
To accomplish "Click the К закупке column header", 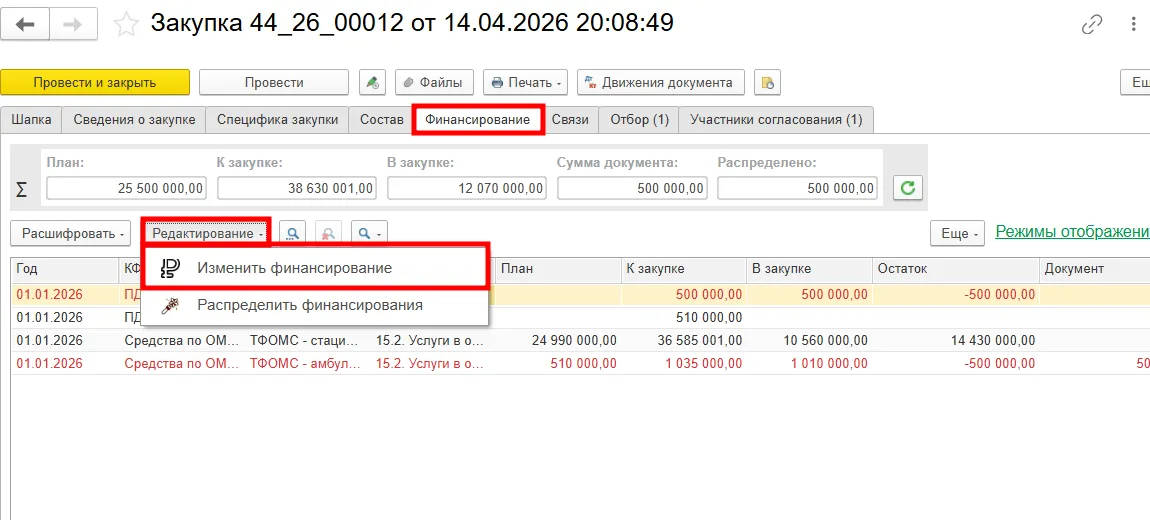I will click(683, 269).
